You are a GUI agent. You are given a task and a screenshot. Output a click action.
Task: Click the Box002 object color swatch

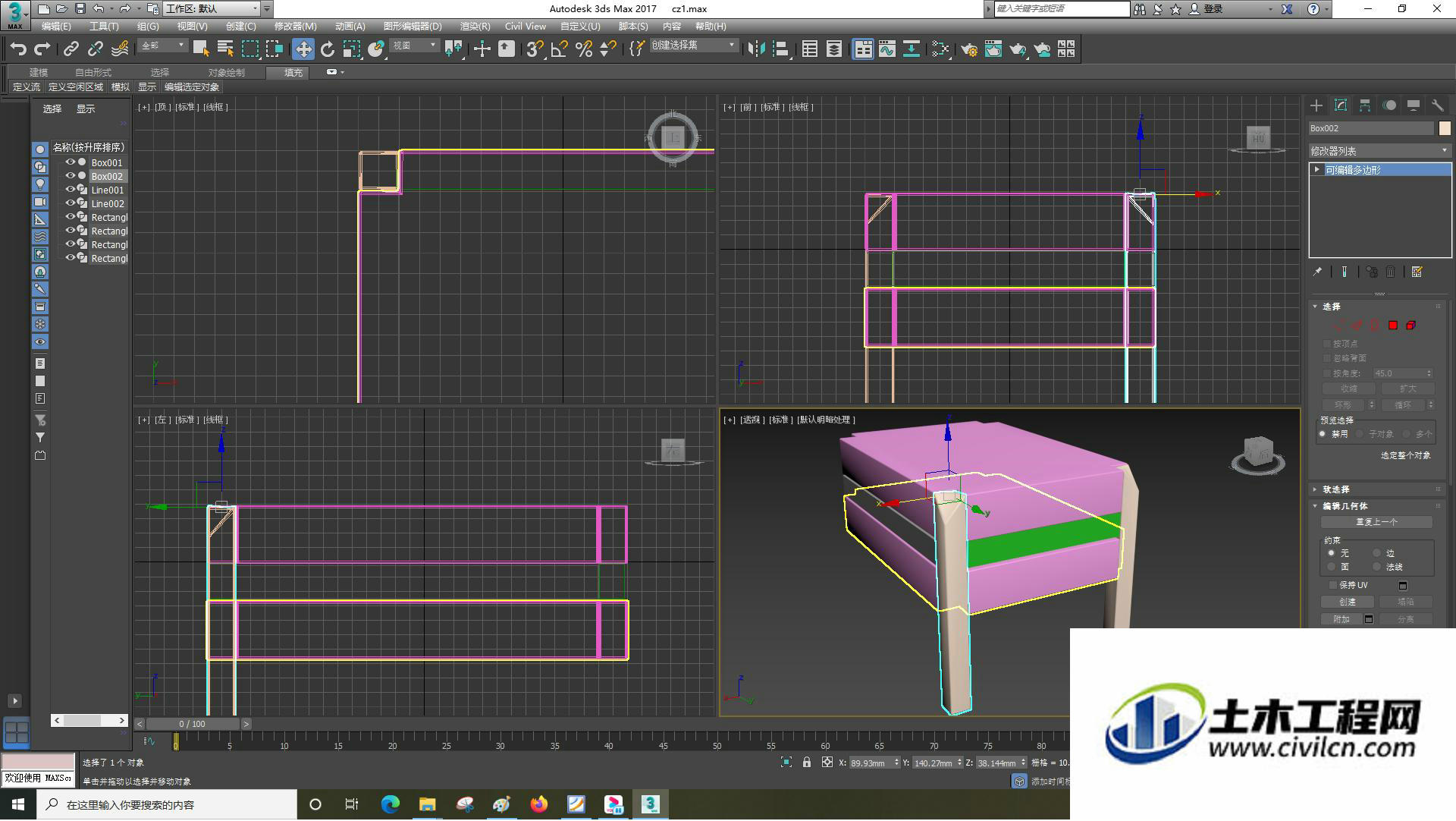click(1444, 128)
